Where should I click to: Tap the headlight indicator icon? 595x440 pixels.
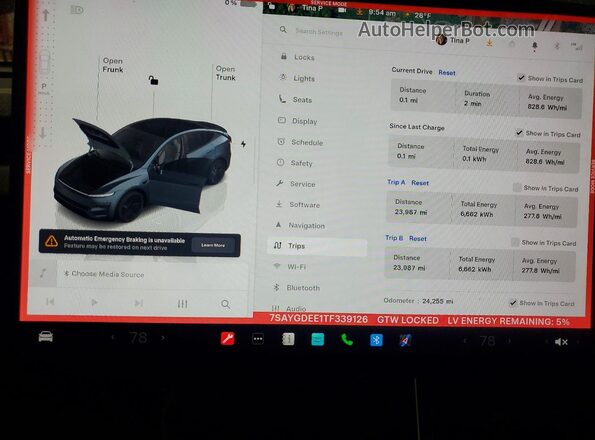tap(77, 10)
